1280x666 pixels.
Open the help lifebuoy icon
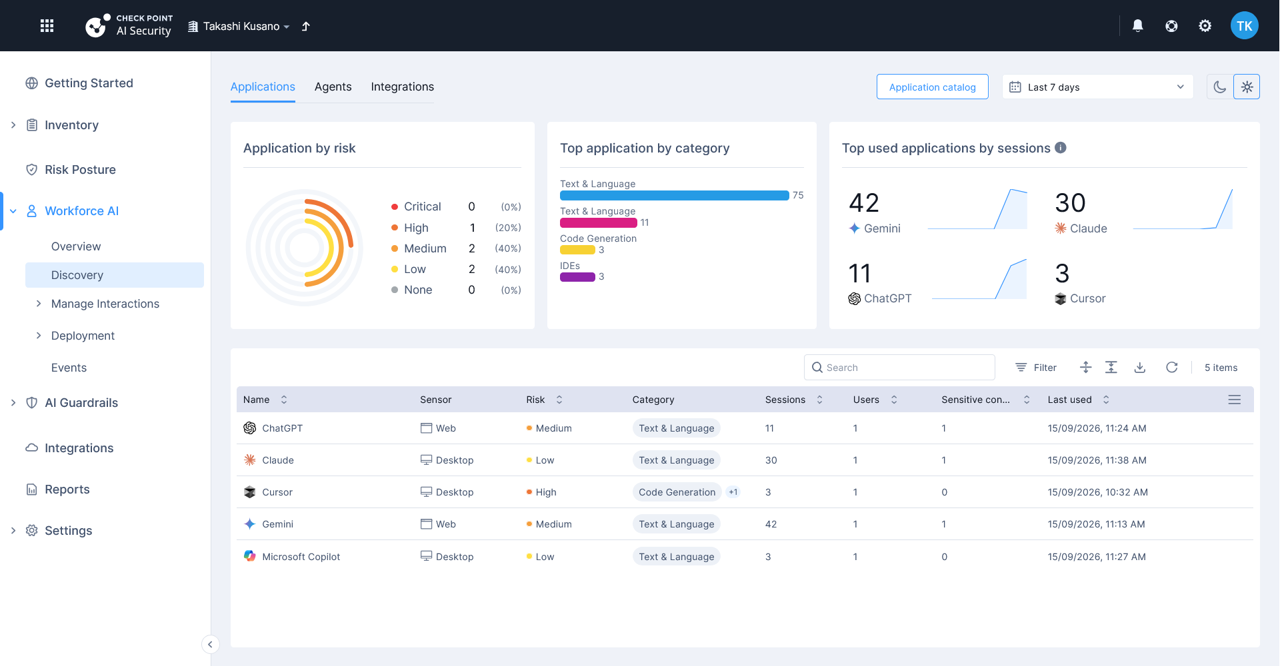tap(1171, 26)
